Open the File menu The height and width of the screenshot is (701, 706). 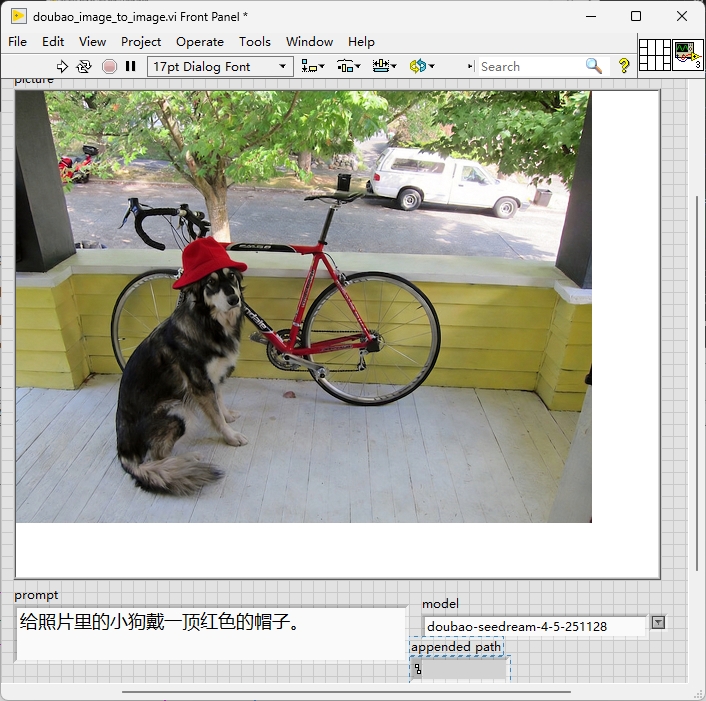tap(18, 41)
